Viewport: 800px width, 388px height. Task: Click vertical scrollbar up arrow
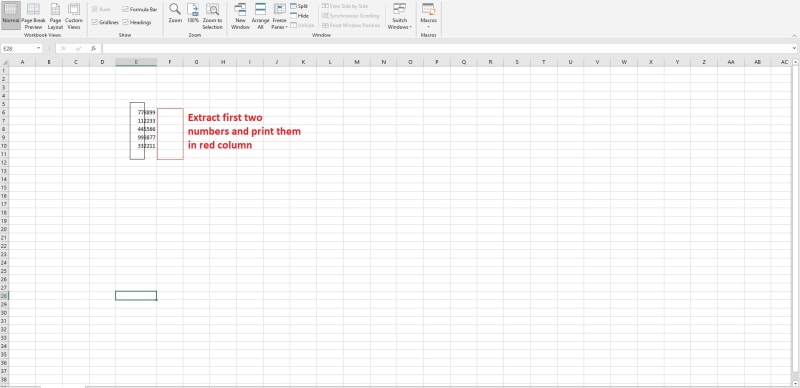tap(796, 62)
